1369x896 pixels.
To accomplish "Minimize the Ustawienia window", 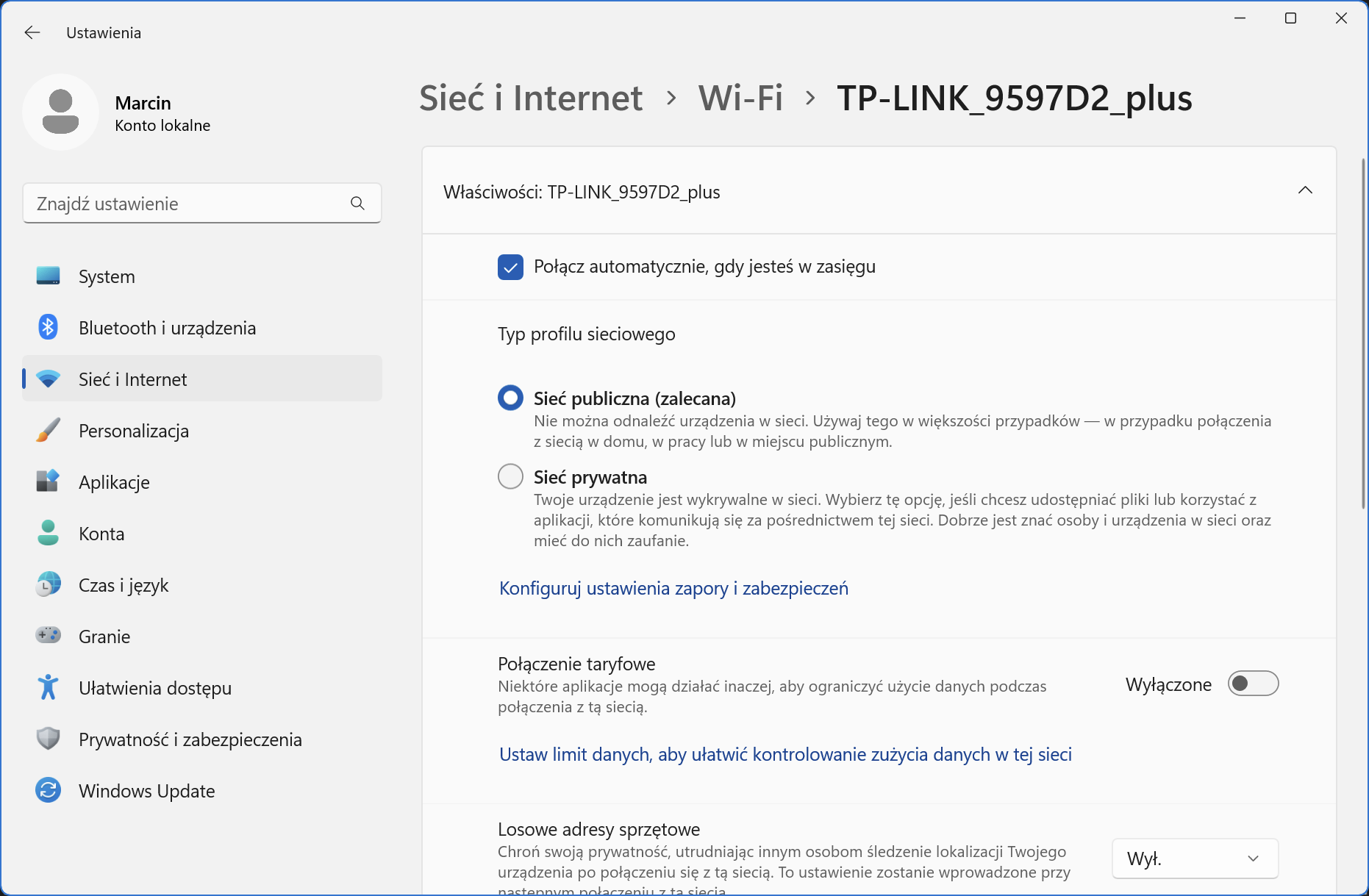I will (1240, 18).
